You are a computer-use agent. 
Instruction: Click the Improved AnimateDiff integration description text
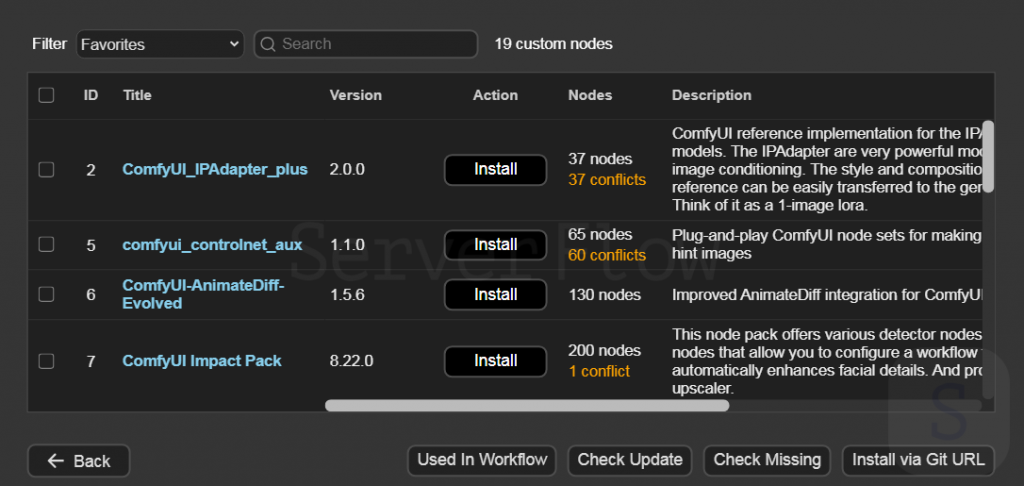(x=827, y=295)
